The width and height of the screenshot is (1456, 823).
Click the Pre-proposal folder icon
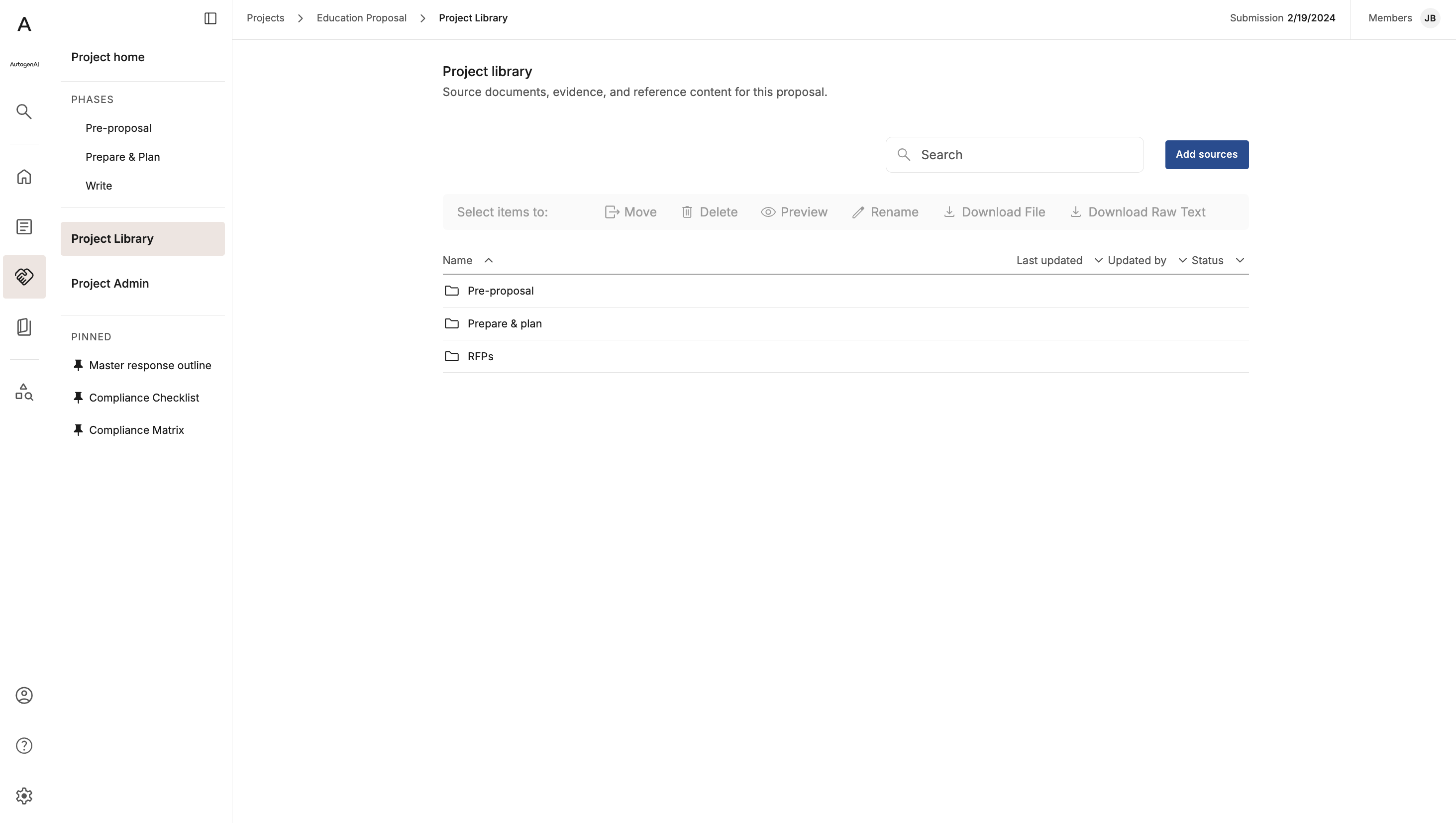pyautogui.click(x=452, y=291)
